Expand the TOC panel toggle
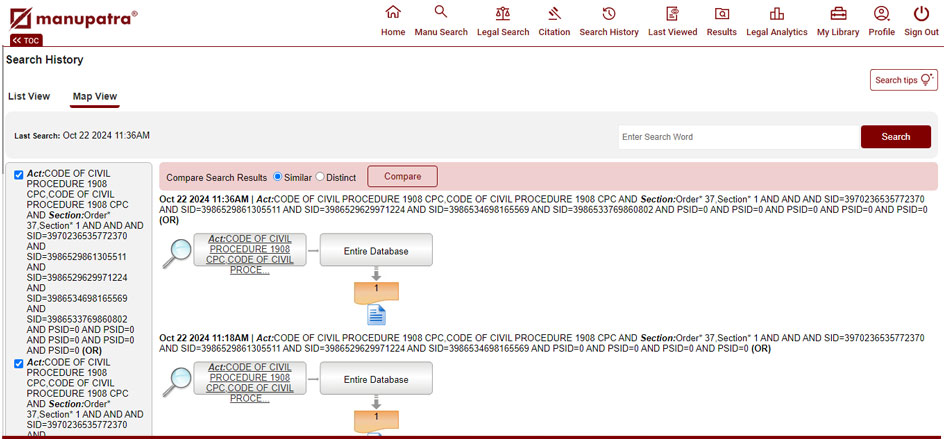 26,40
